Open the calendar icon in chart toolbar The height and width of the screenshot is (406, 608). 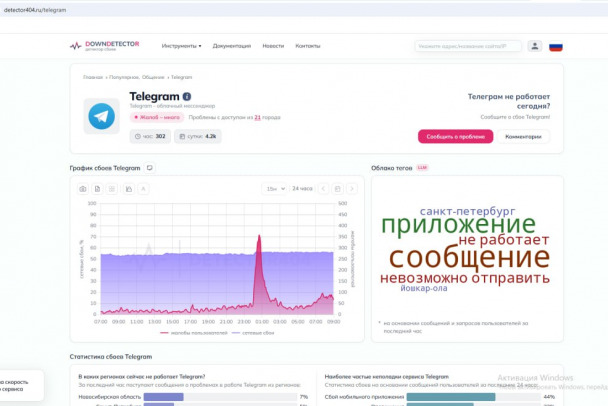coord(337,188)
